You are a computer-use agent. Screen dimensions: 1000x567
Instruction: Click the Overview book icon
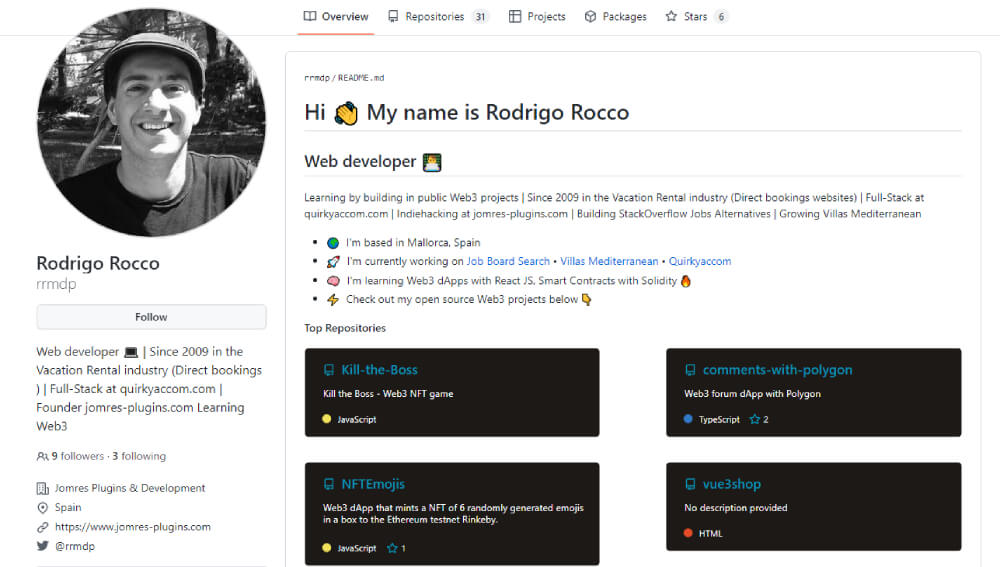[310, 17]
